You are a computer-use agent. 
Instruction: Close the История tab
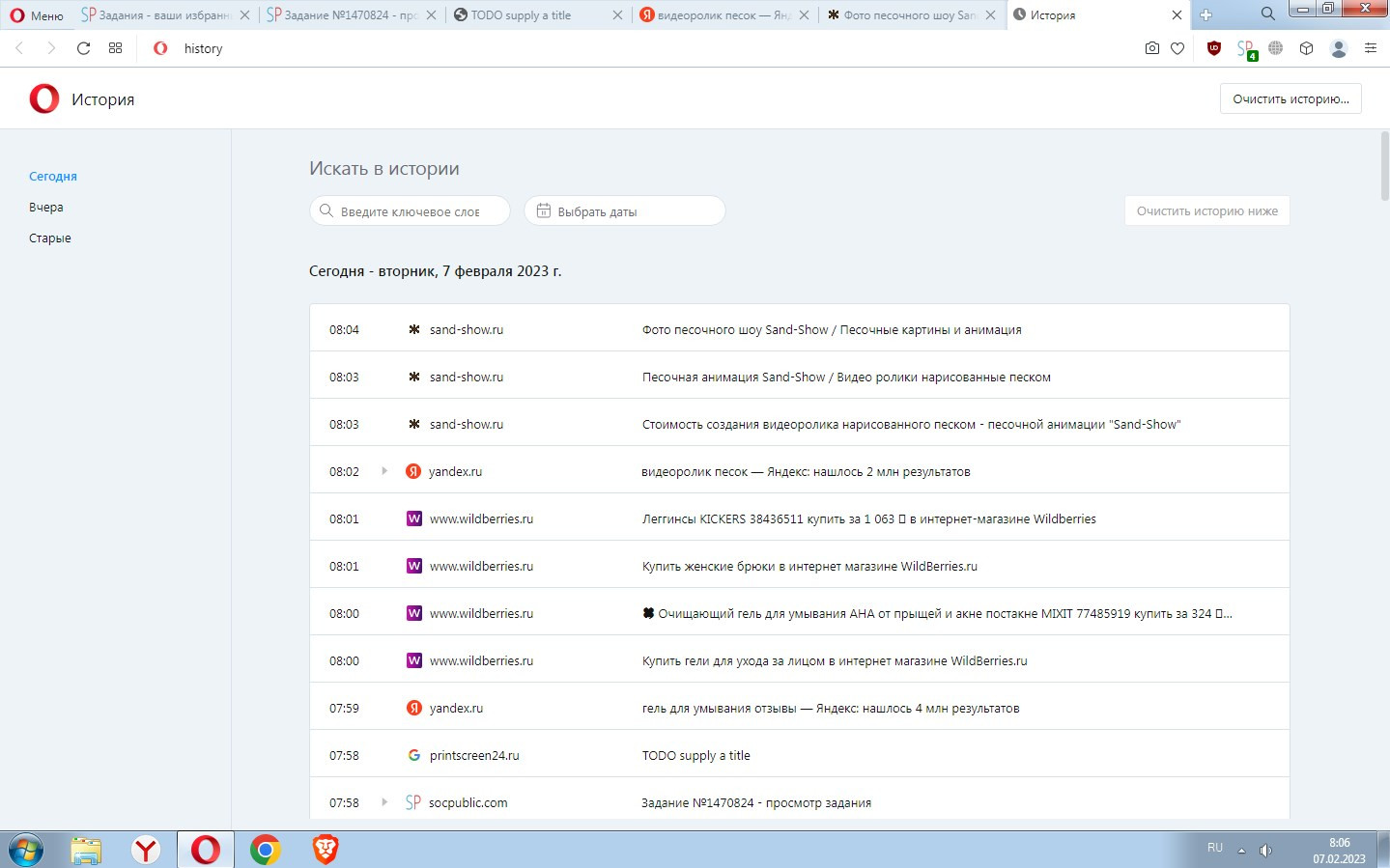tap(1177, 15)
